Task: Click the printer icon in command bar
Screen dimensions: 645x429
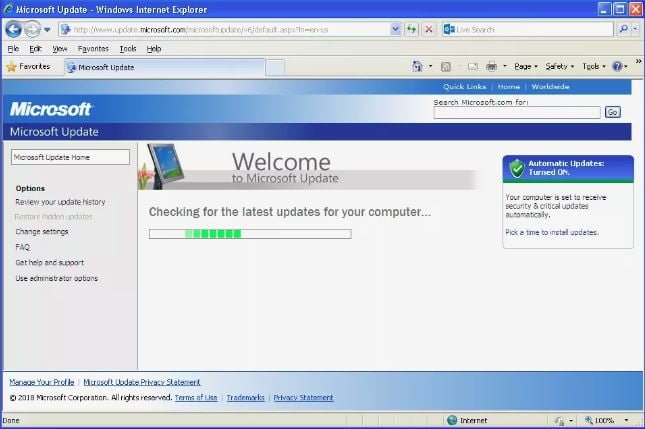Action: [491, 67]
